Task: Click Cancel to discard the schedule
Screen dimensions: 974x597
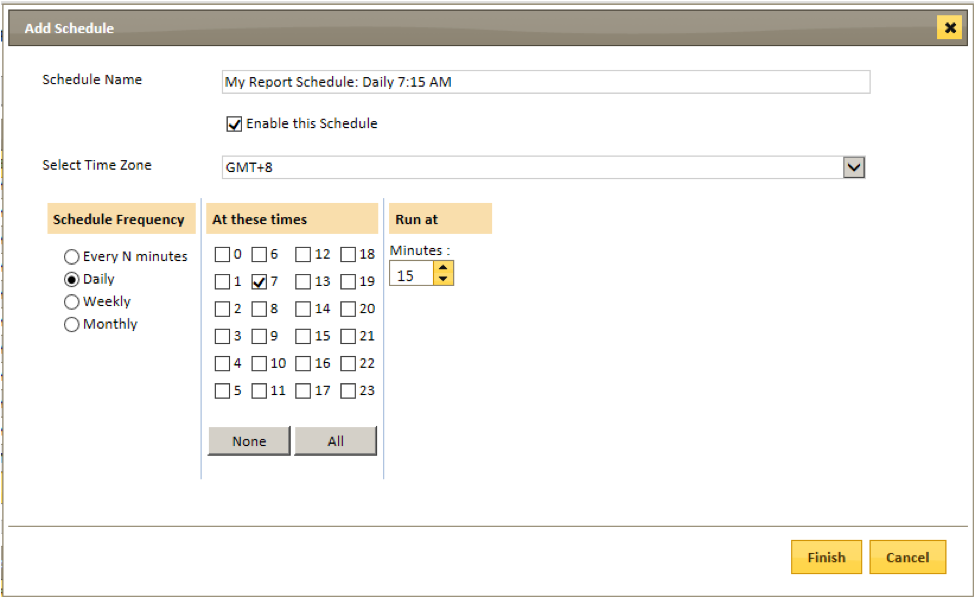Action: 908,557
